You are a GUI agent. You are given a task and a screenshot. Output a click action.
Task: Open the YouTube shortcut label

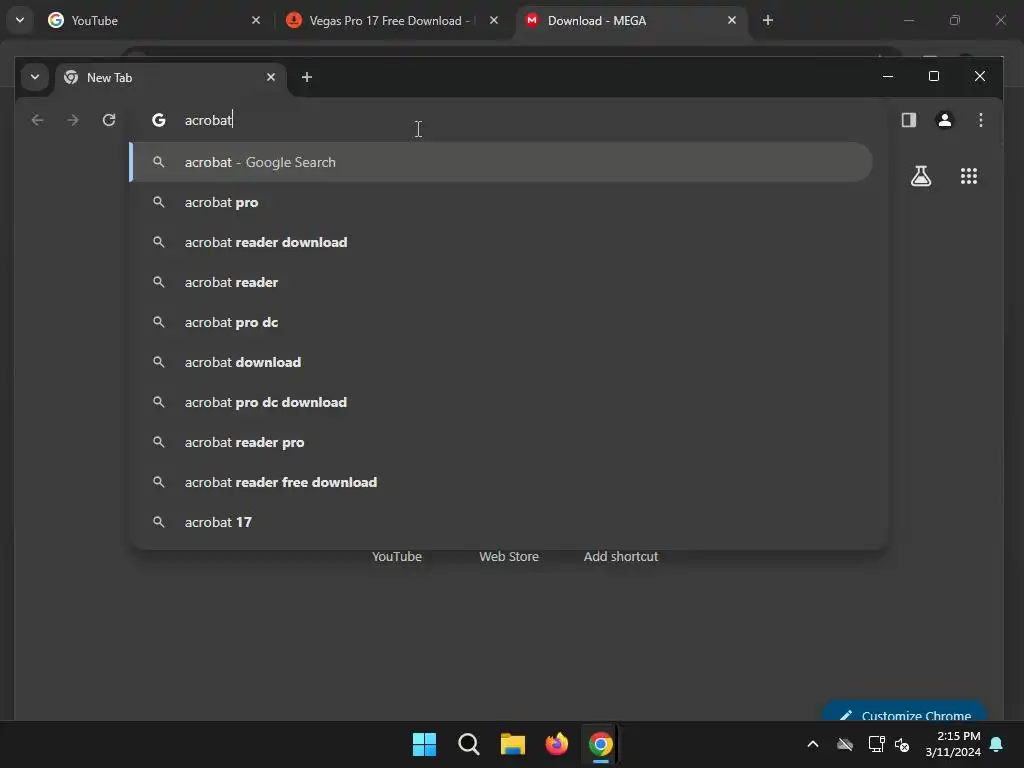[396, 556]
